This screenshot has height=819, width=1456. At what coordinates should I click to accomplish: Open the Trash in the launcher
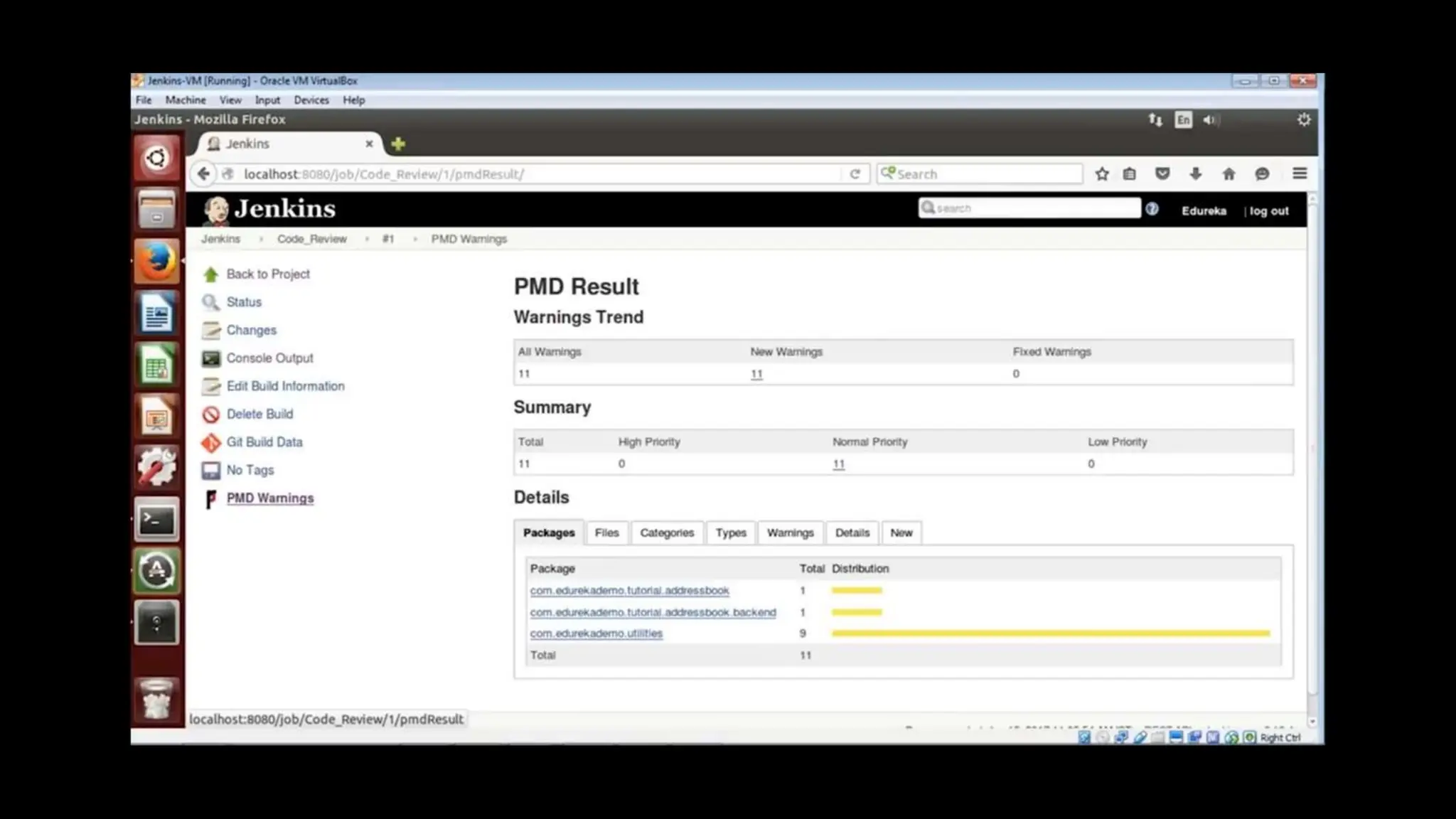(x=156, y=700)
